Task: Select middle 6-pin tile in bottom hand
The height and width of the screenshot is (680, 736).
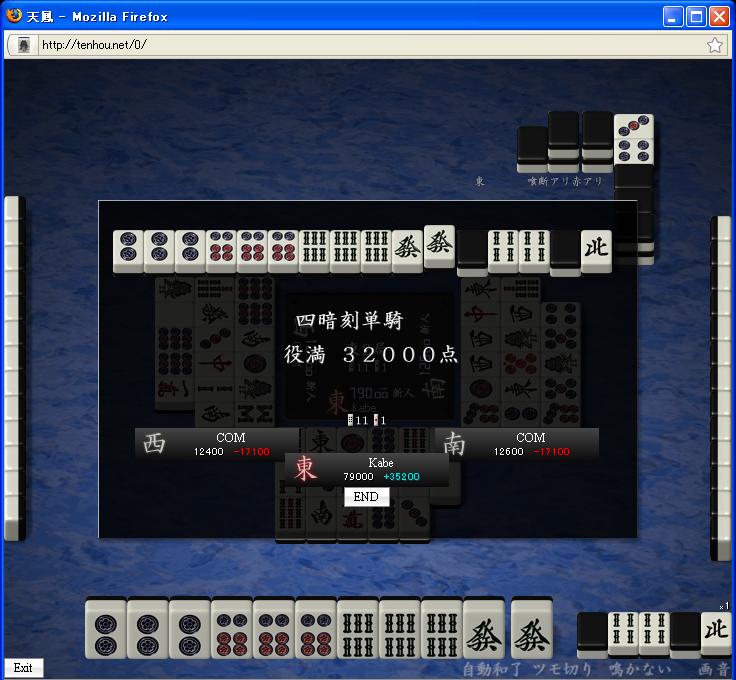Action: [274, 629]
